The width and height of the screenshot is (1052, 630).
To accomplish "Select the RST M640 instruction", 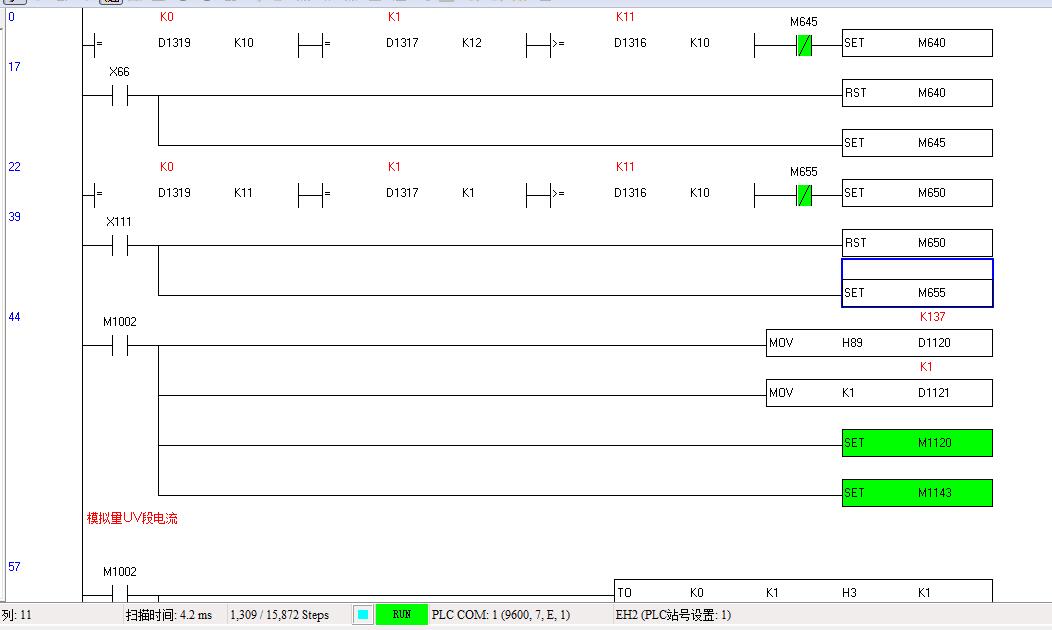I will [x=917, y=94].
